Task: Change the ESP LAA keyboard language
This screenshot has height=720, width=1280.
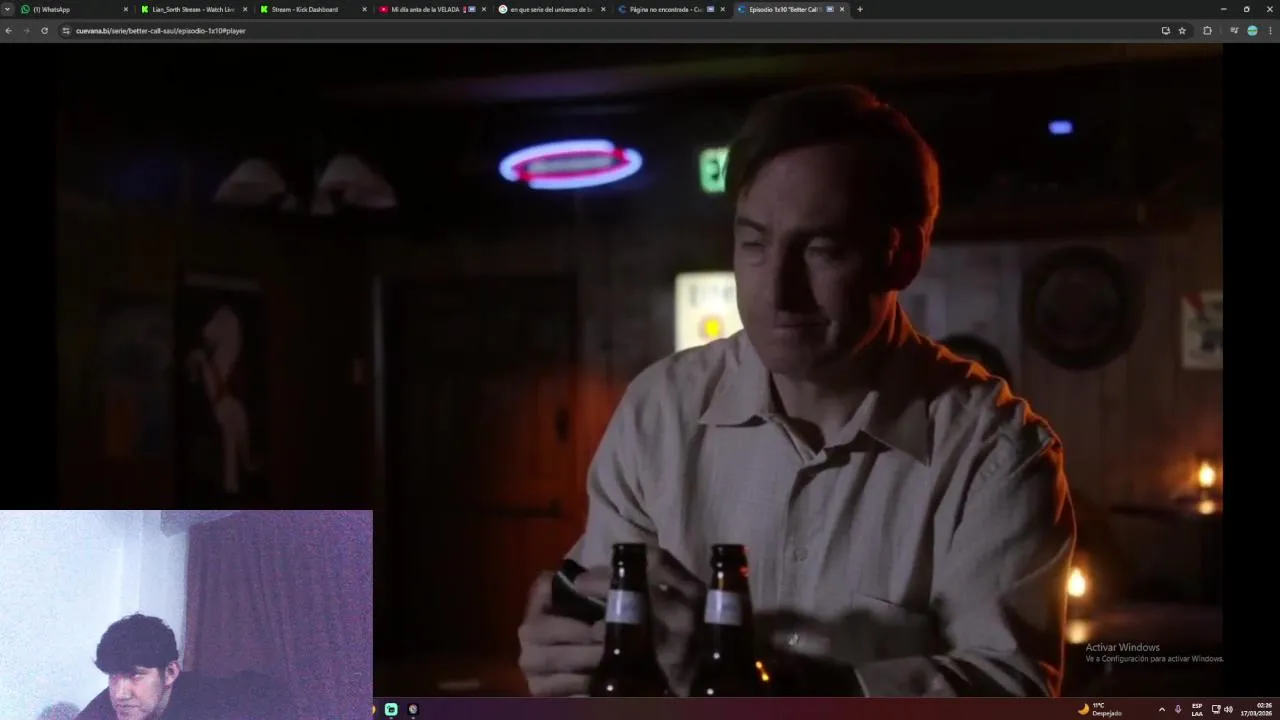Action: click(1197, 709)
